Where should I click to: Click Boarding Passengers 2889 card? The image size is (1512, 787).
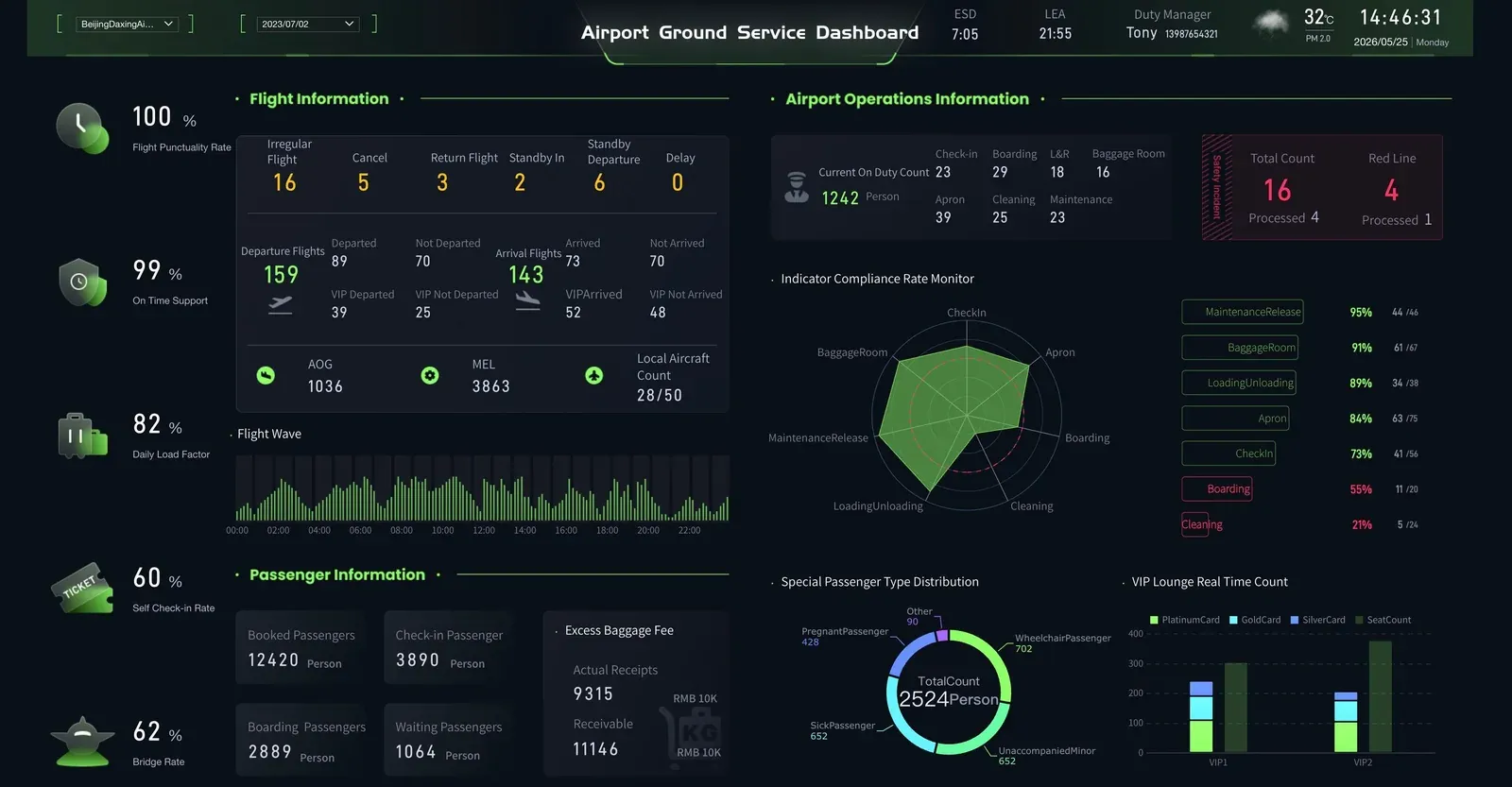pyautogui.click(x=301, y=740)
